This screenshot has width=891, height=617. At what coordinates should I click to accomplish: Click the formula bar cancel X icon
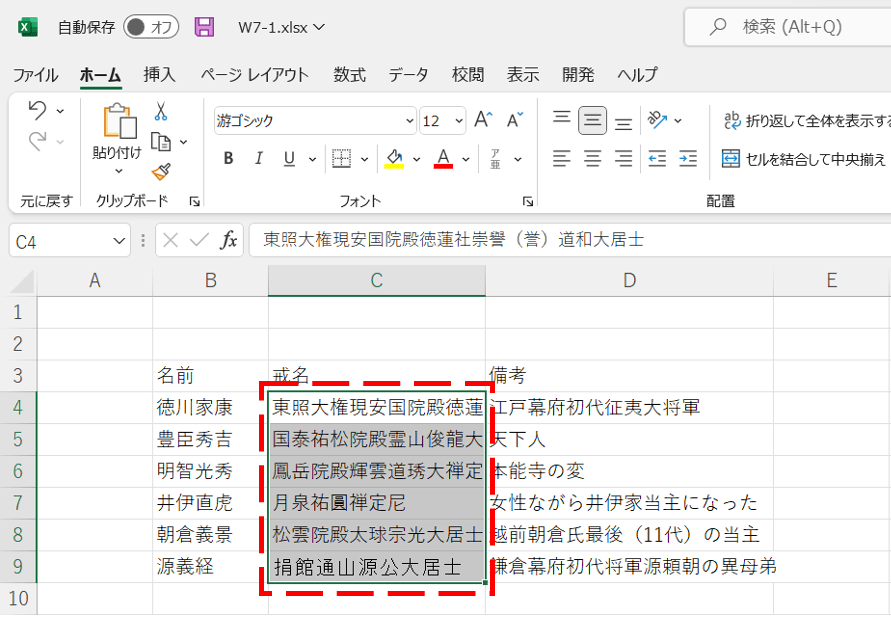click(x=170, y=240)
